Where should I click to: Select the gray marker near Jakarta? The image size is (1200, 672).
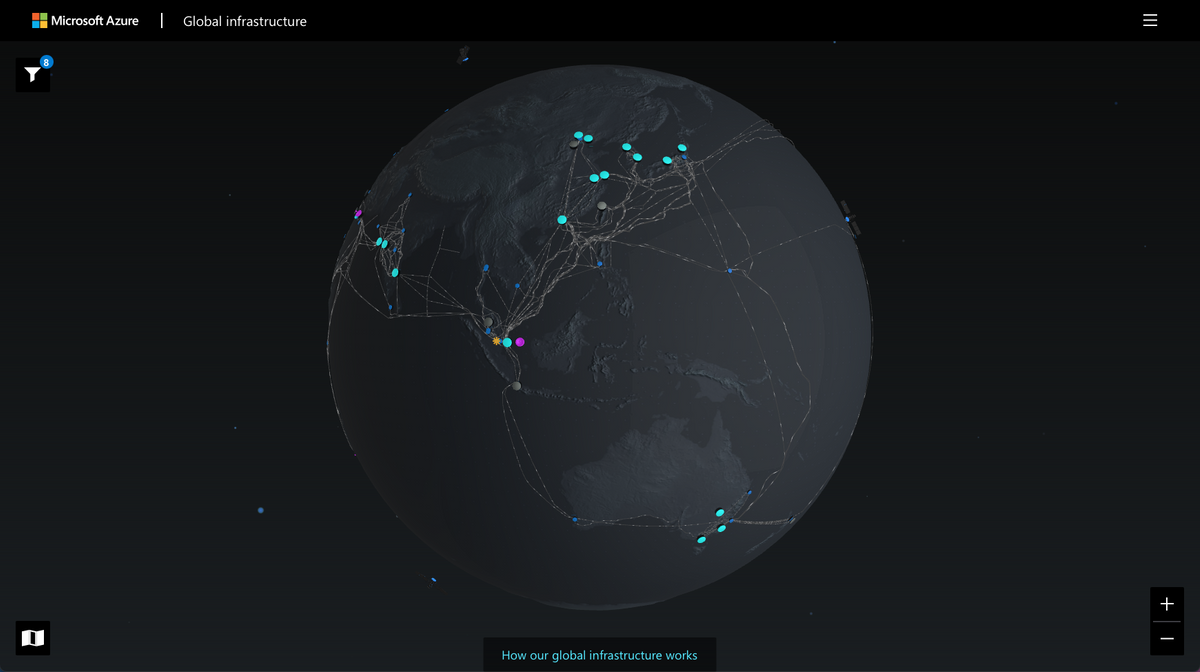pyautogui.click(x=517, y=386)
